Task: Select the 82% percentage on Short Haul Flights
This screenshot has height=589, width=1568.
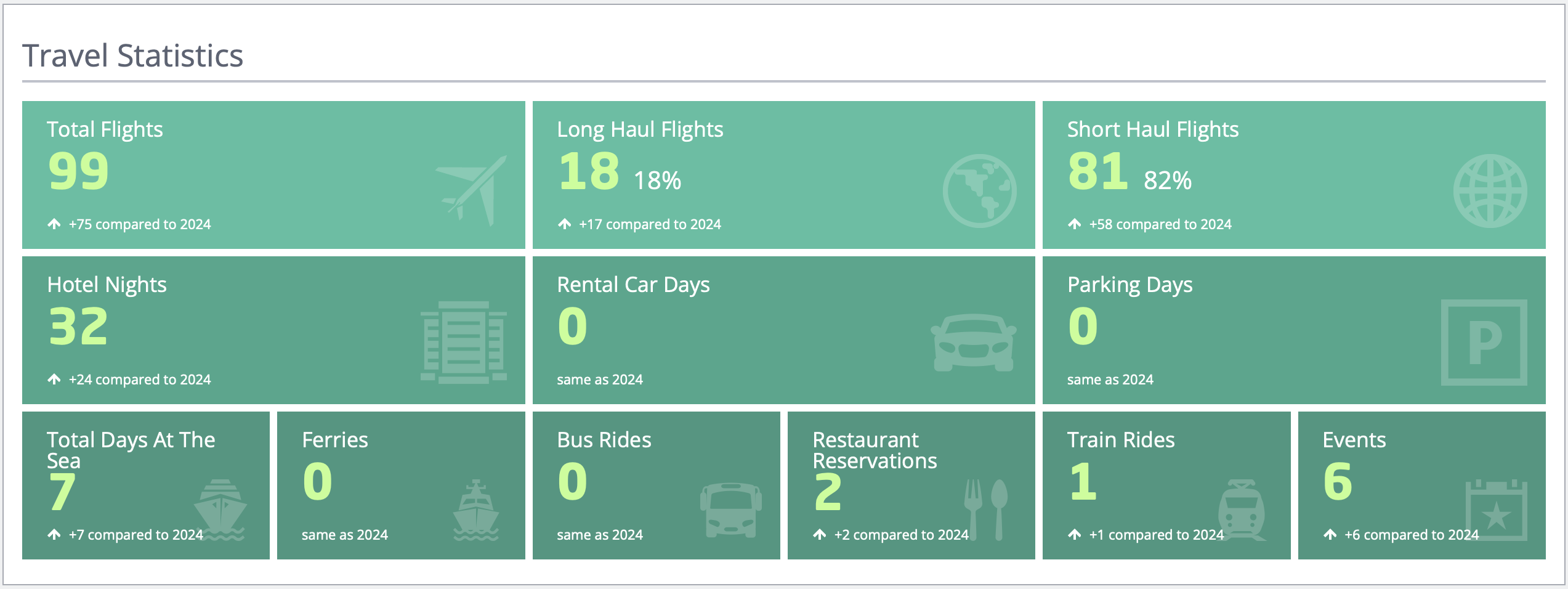Action: 1168,181
